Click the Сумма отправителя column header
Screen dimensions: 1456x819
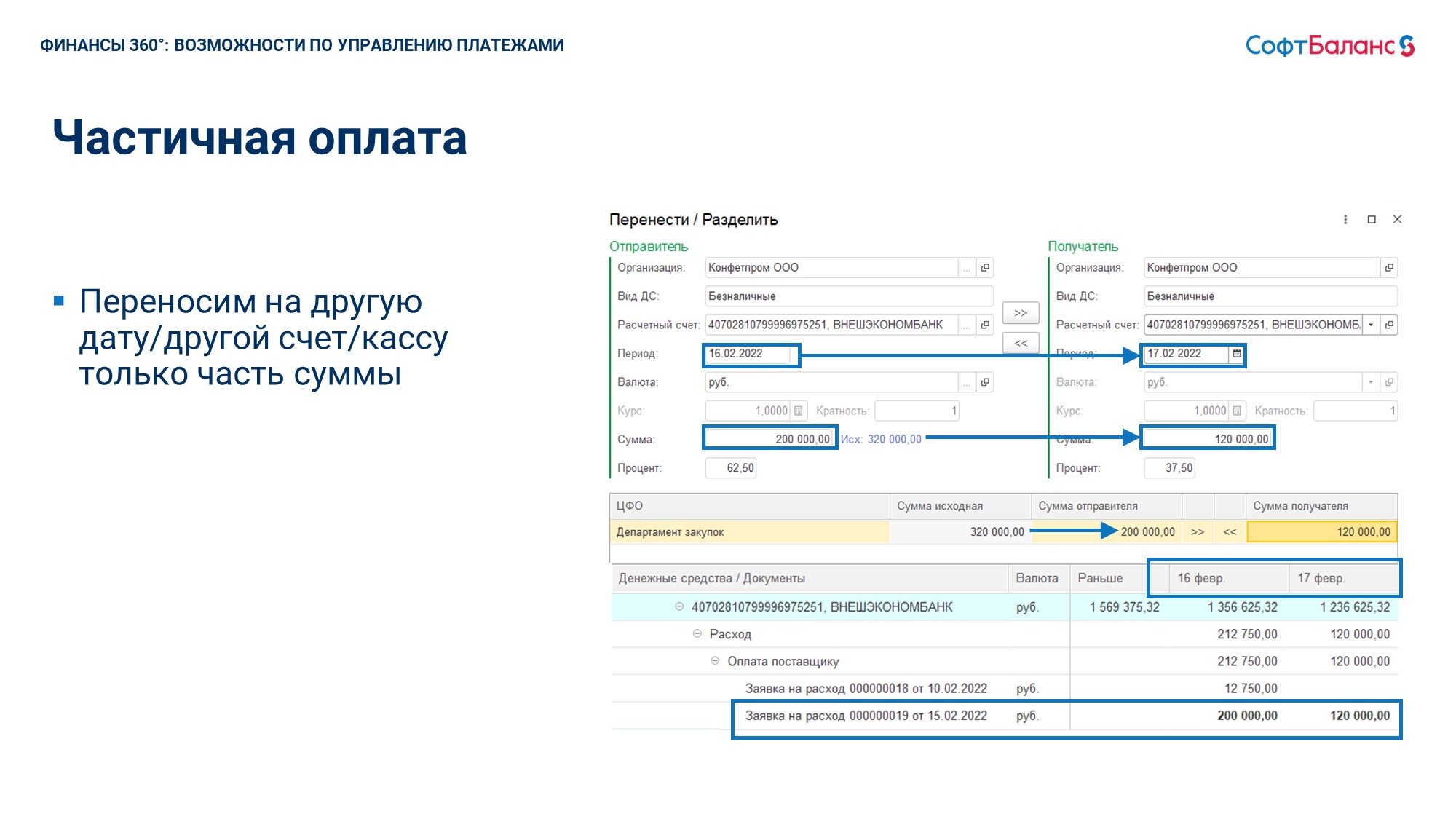click(1107, 506)
